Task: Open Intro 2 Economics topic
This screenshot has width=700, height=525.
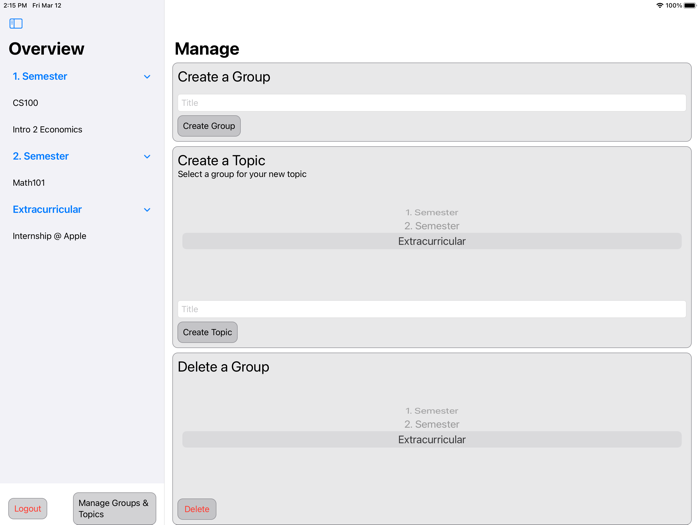Action: [47, 130]
